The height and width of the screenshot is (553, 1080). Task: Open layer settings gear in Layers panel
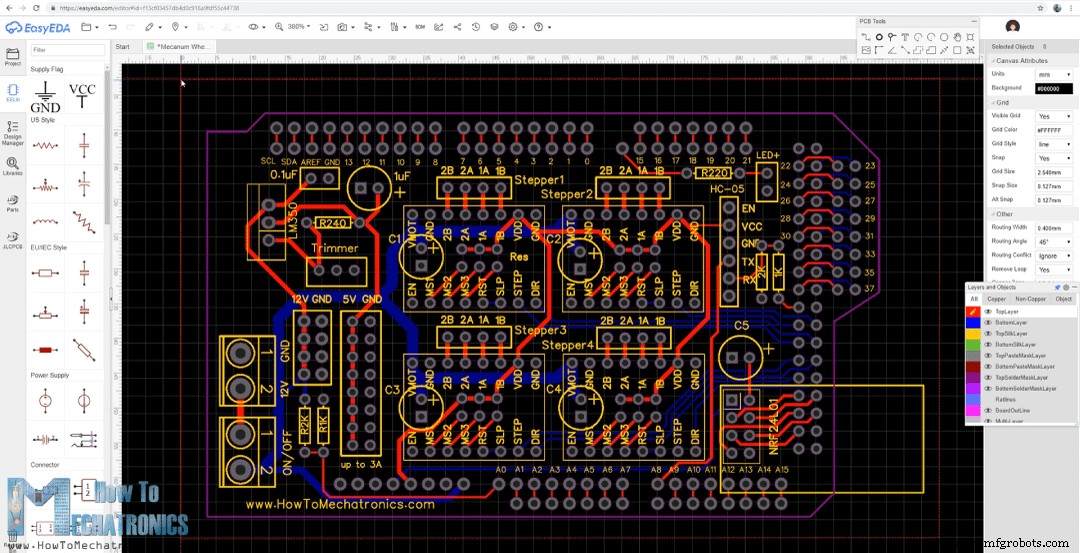[1066, 287]
